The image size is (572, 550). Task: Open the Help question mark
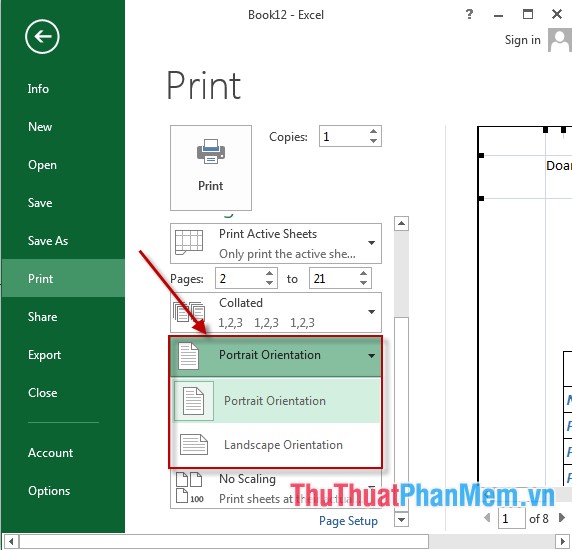(x=469, y=15)
